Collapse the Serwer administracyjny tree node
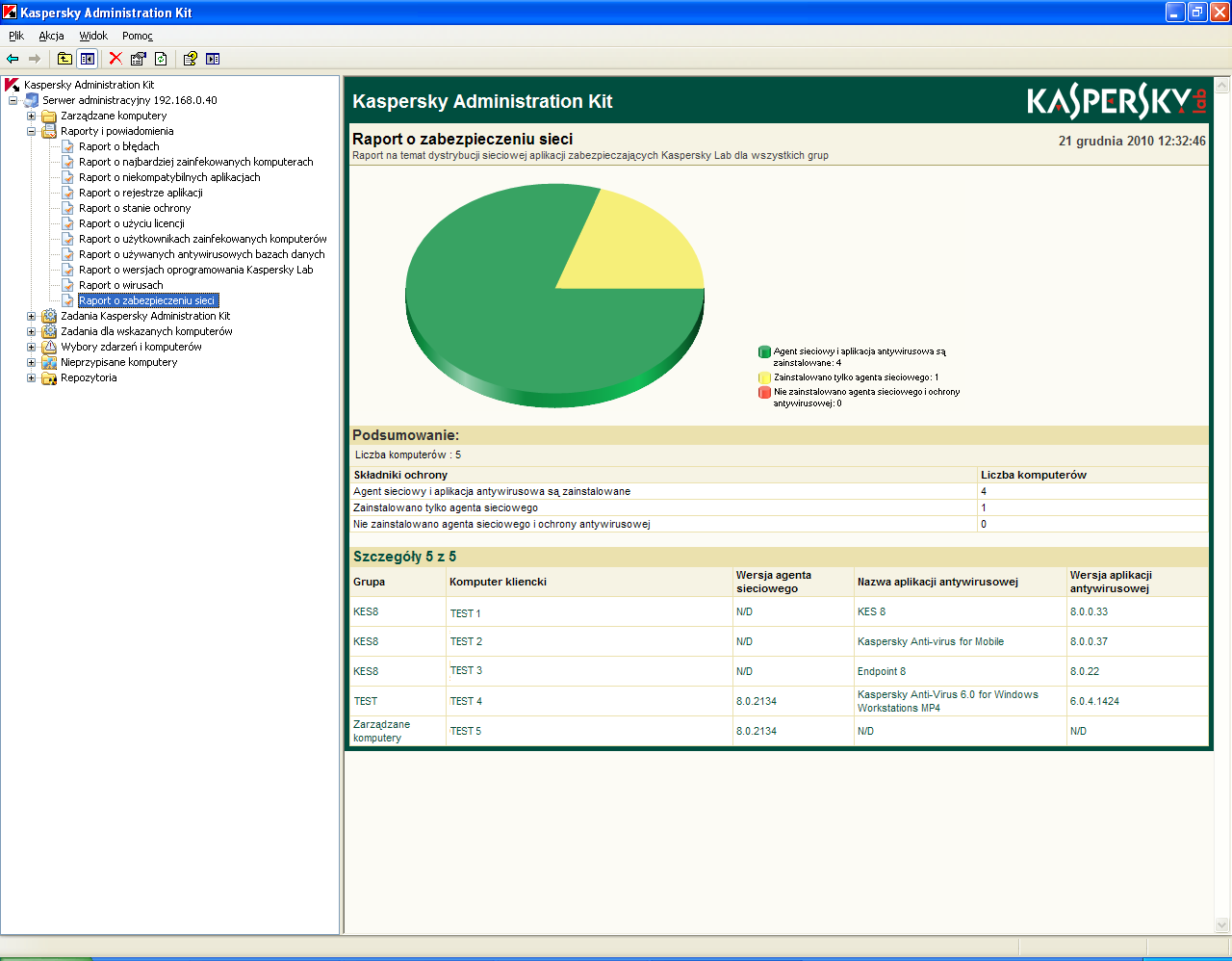This screenshot has height=961, width=1232. [x=13, y=100]
